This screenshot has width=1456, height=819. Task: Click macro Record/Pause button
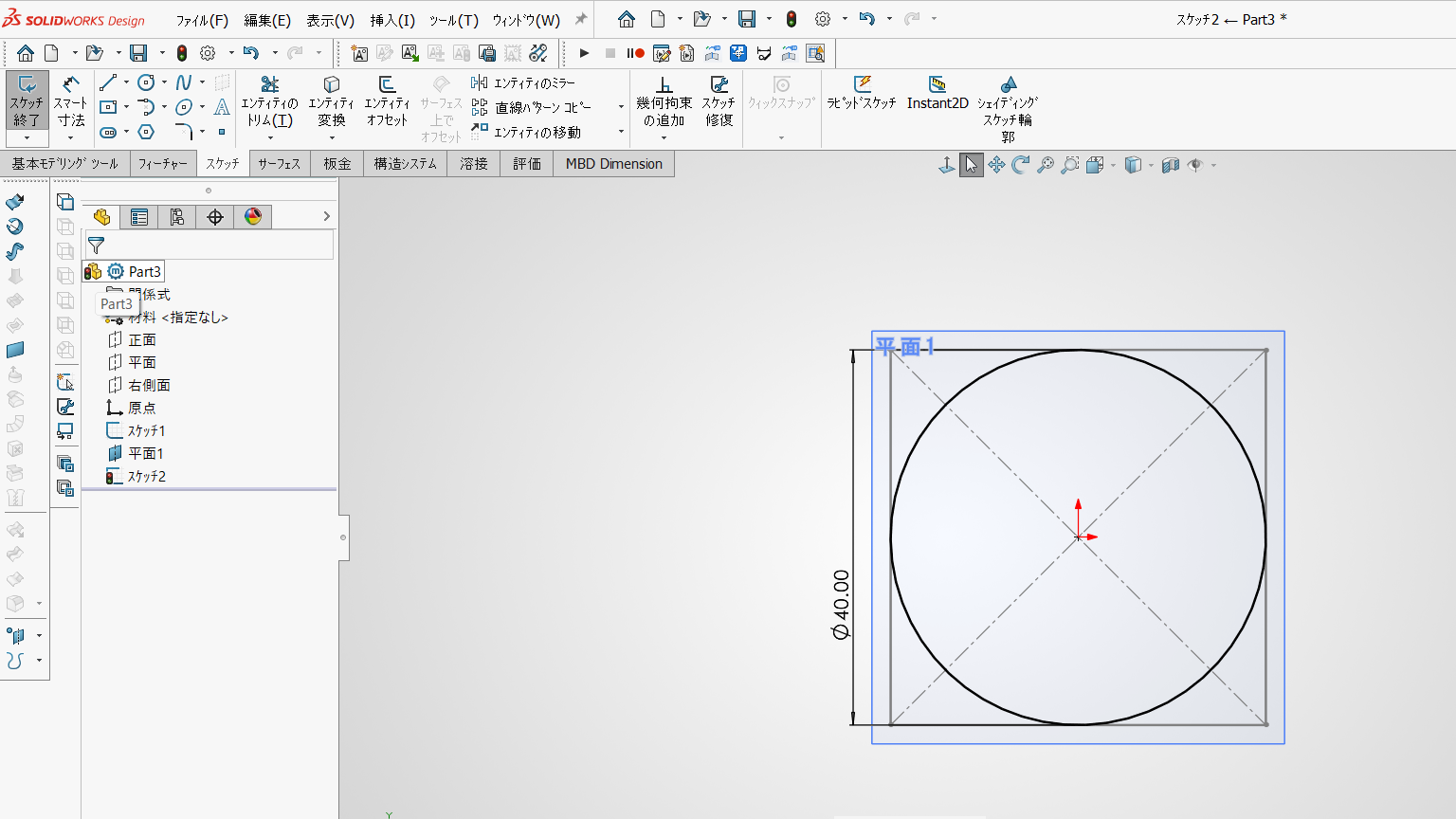click(635, 53)
